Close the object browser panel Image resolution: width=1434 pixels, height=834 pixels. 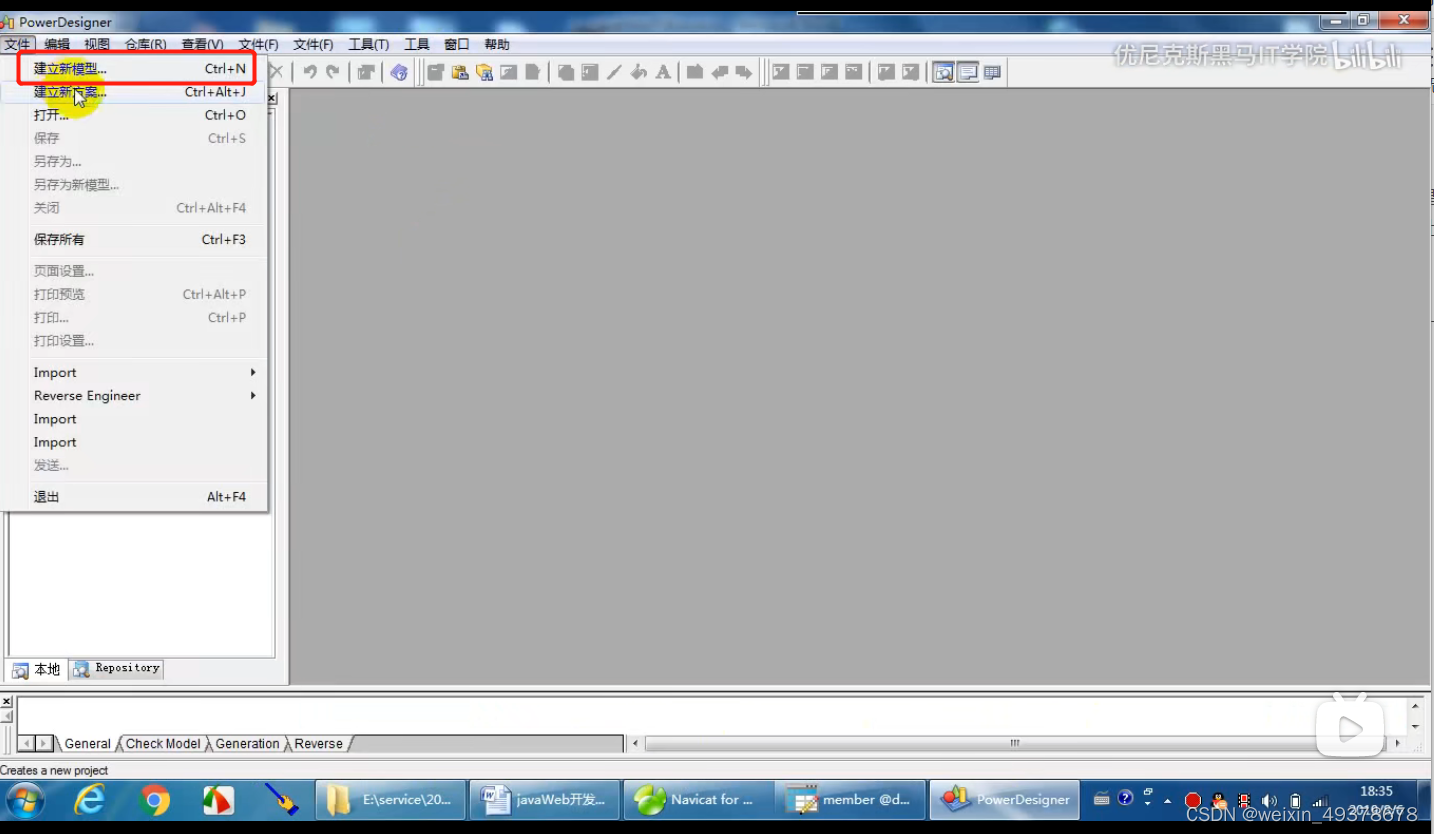[272, 98]
